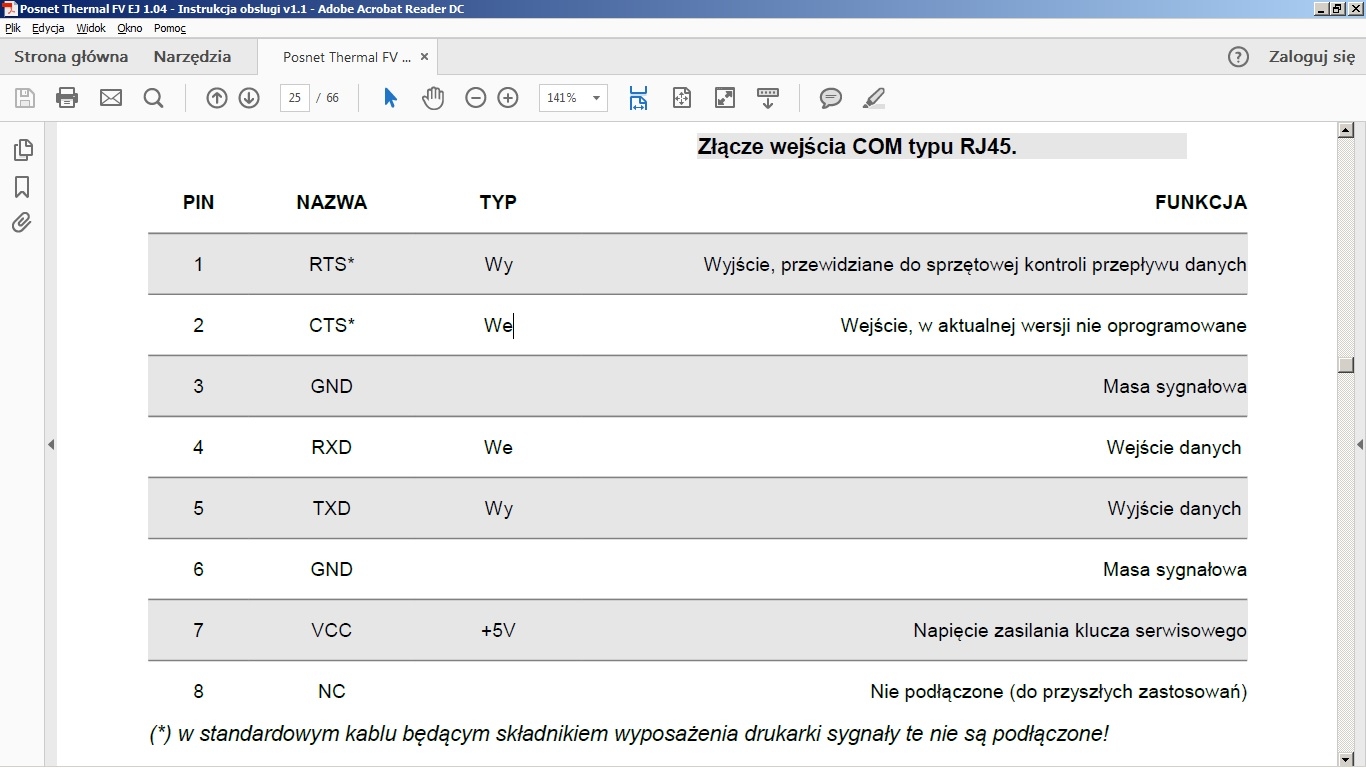Viewport: 1366px width, 768px height.
Task: Click the Zaloguj się sign-in link
Action: [x=1312, y=57]
